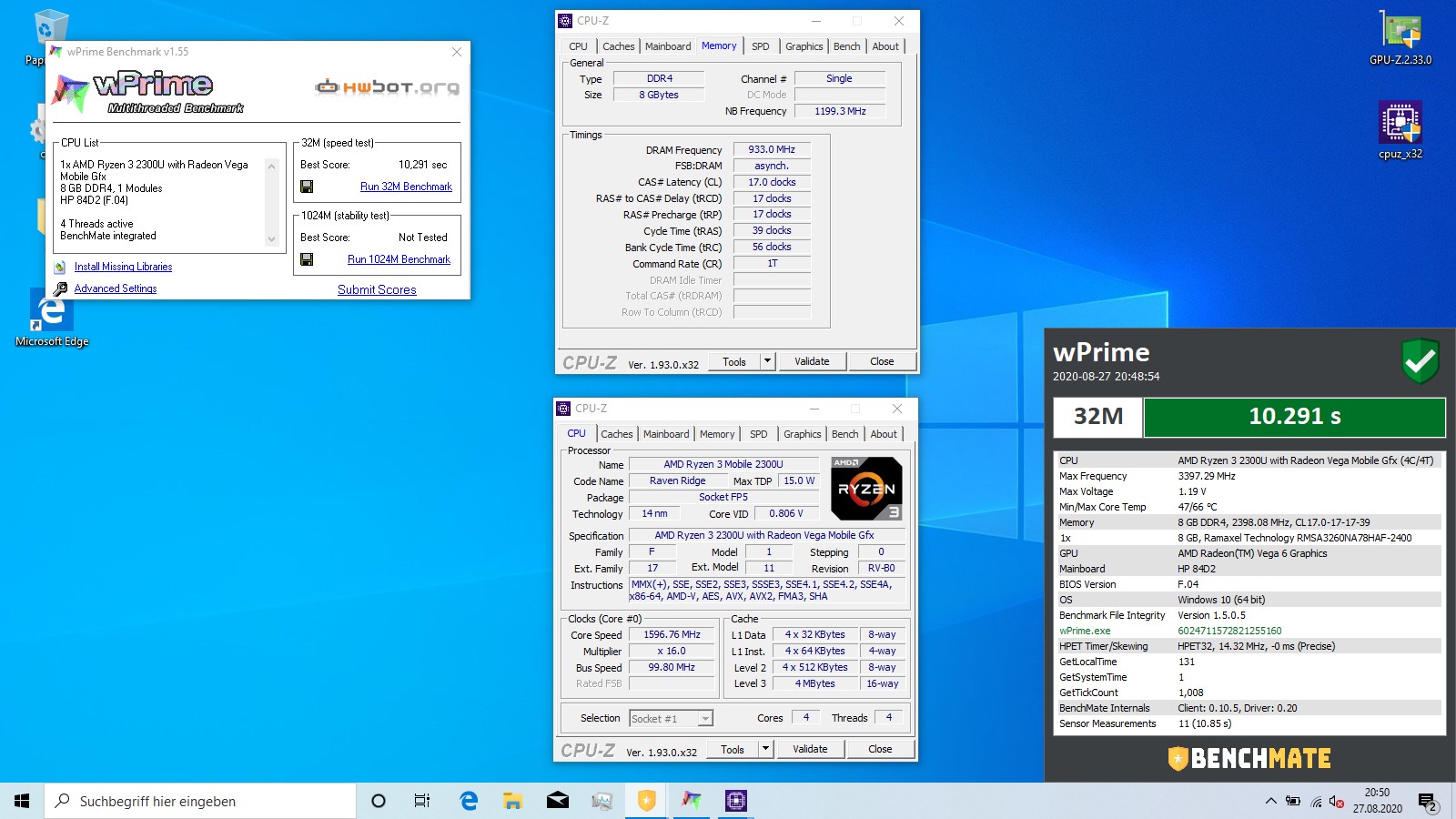This screenshot has height=819, width=1456.
Task: Open Tools dropdown arrow in Memory CPU-Z window
Action: click(x=767, y=361)
